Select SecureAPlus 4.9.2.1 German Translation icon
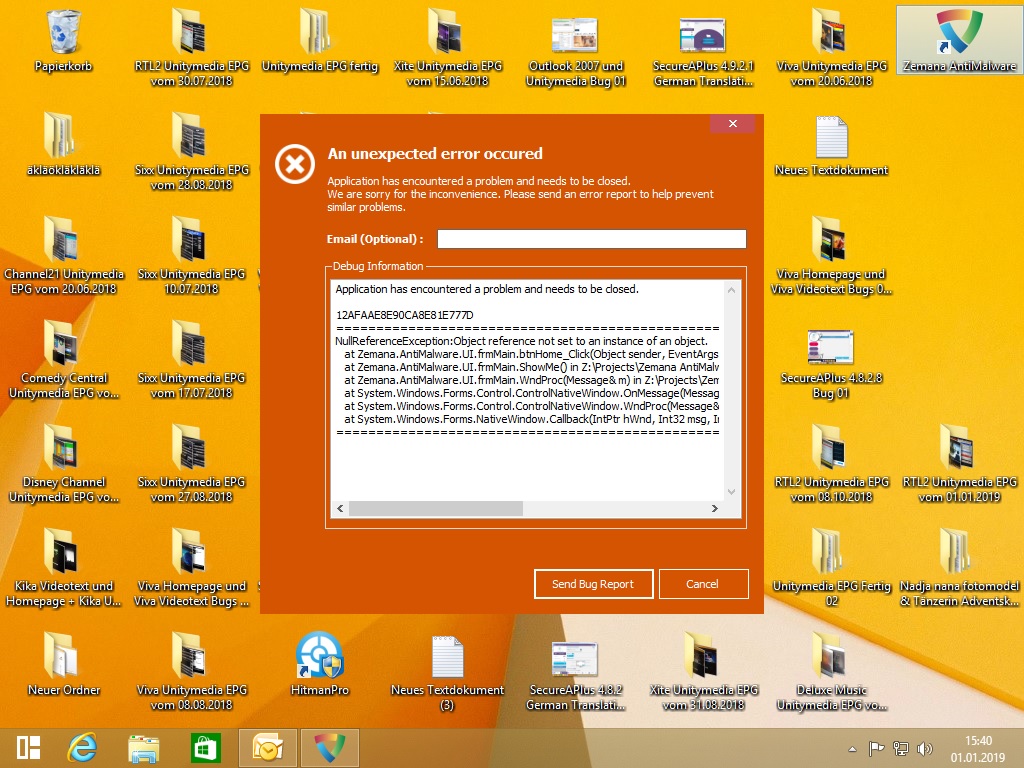 point(703,54)
